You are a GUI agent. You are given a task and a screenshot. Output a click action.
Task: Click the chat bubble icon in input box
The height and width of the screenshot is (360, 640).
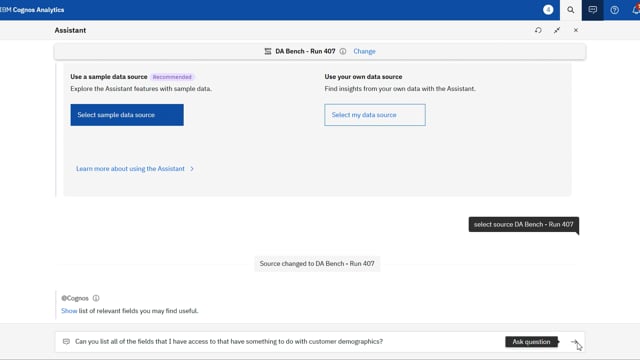(66, 342)
